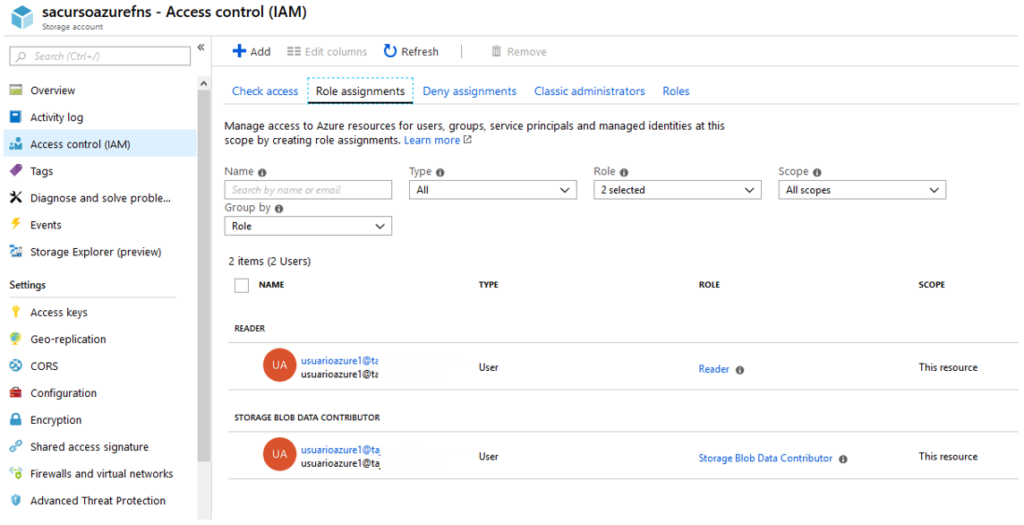
Task: Click Search by name or email field
Action: pos(308,190)
